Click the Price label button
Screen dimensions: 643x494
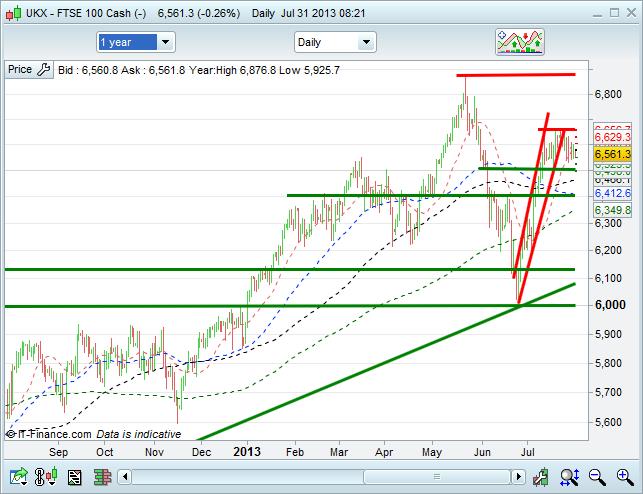pyautogui.click(x=19, y=70)
